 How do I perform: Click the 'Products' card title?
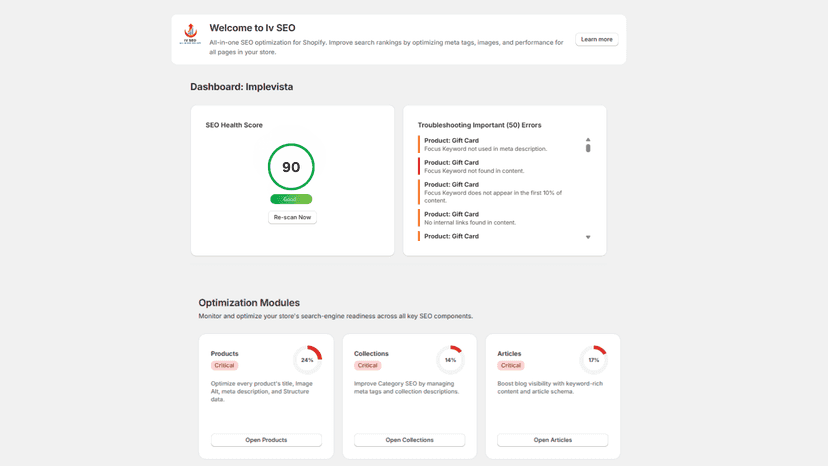pyautogui.click(x=224, y=353)
